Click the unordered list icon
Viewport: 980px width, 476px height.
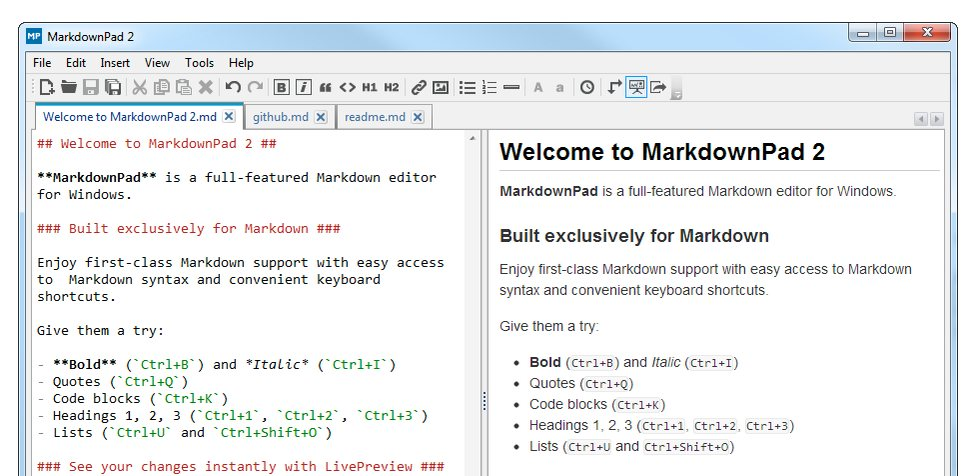[467, 87]
